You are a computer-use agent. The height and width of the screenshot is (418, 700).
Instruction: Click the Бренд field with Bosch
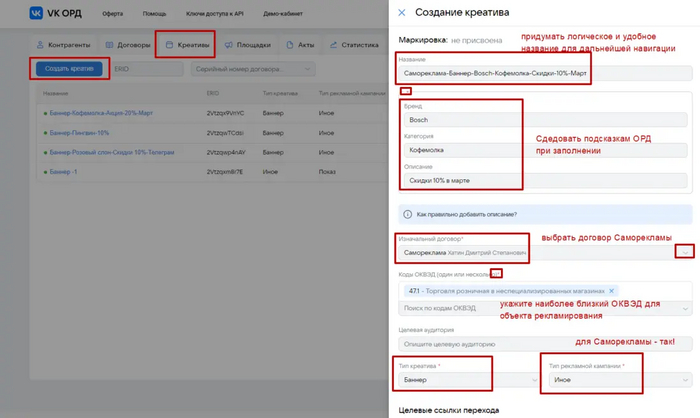tap(545, 120)
